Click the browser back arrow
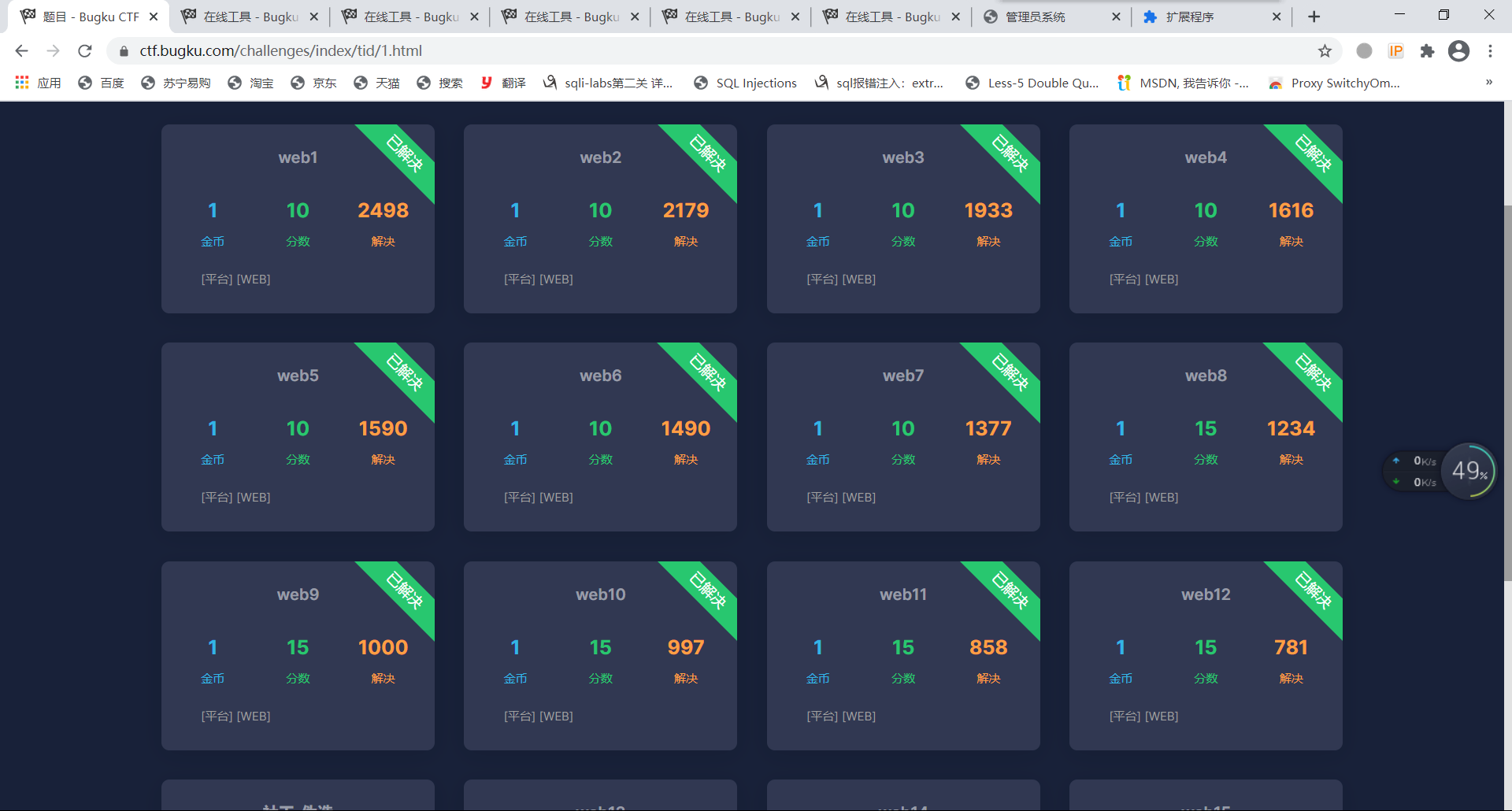Image resolution: width=1512 pixels, height=811 pixels. point(21,51)
